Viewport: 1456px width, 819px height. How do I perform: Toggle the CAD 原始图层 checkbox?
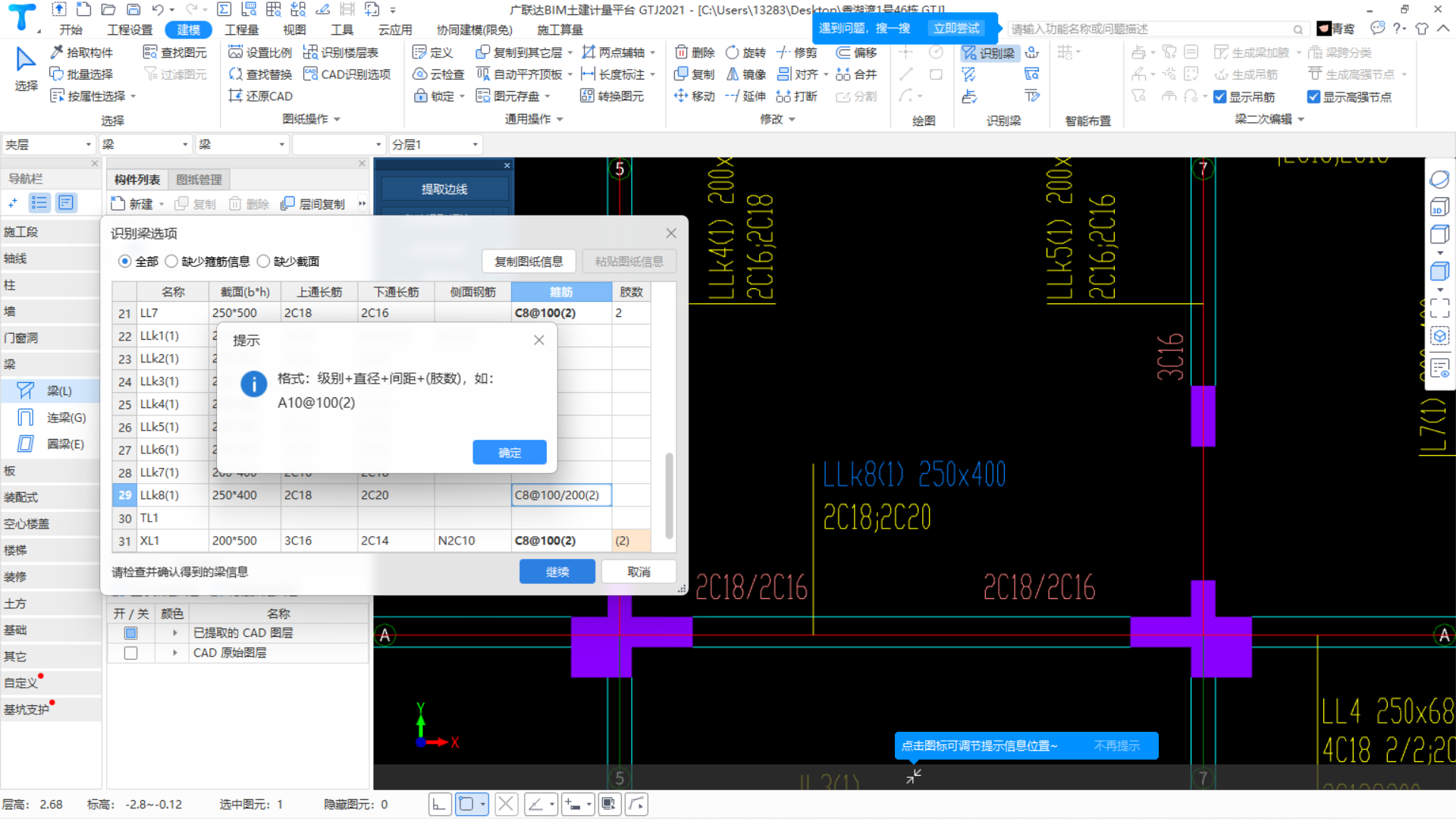(131, 653)
